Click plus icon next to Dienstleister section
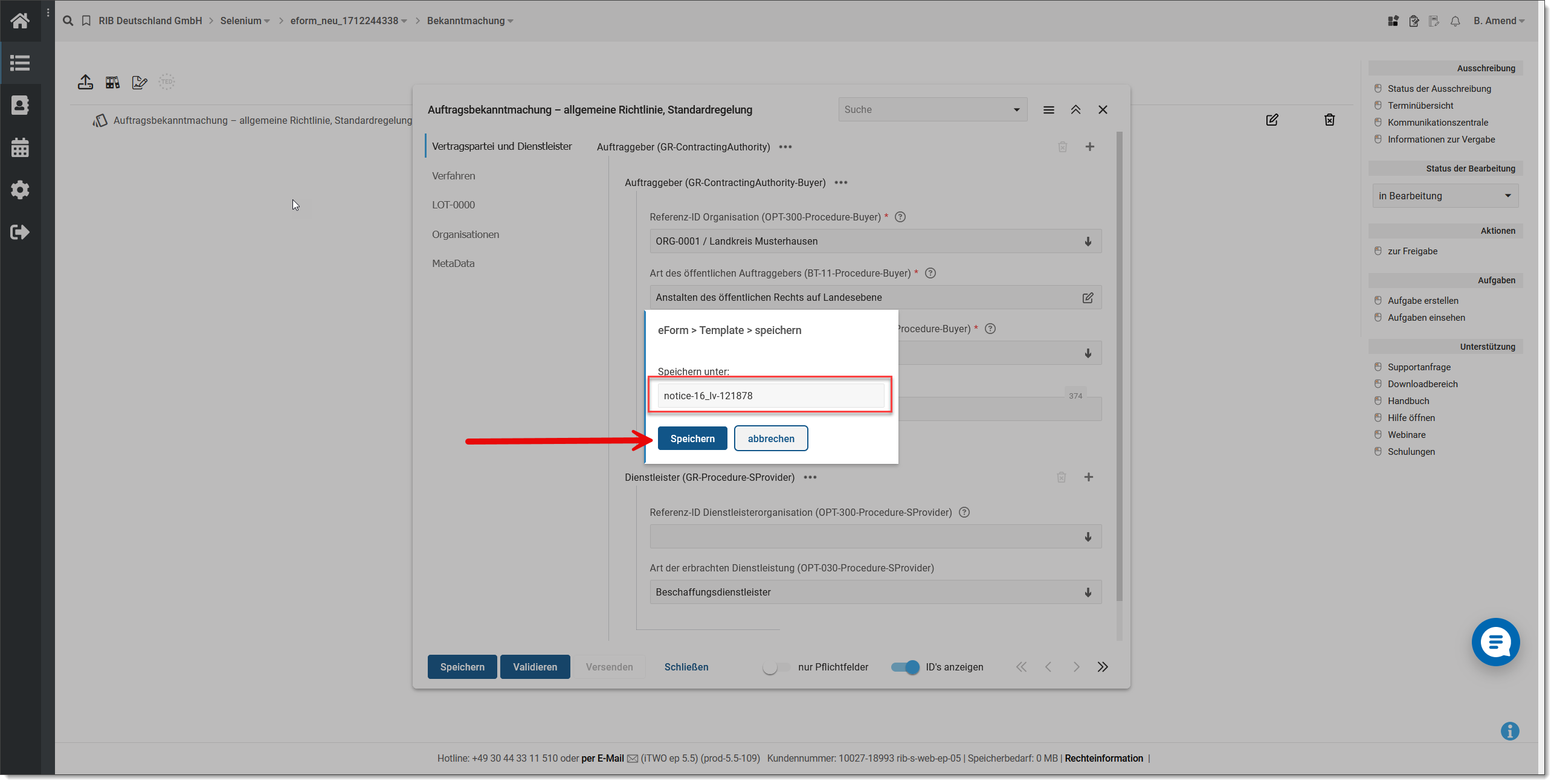Viewport: 1554px width, 784px height. [1088, 477]
